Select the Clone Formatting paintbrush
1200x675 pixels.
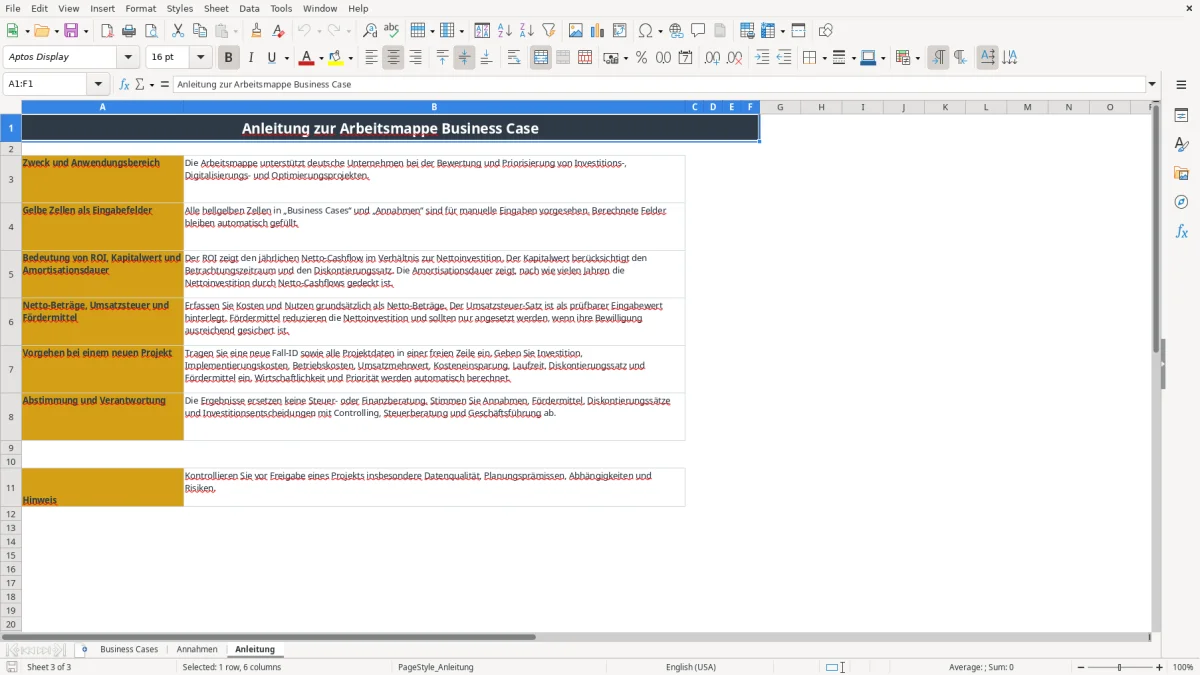click(257, 31)
